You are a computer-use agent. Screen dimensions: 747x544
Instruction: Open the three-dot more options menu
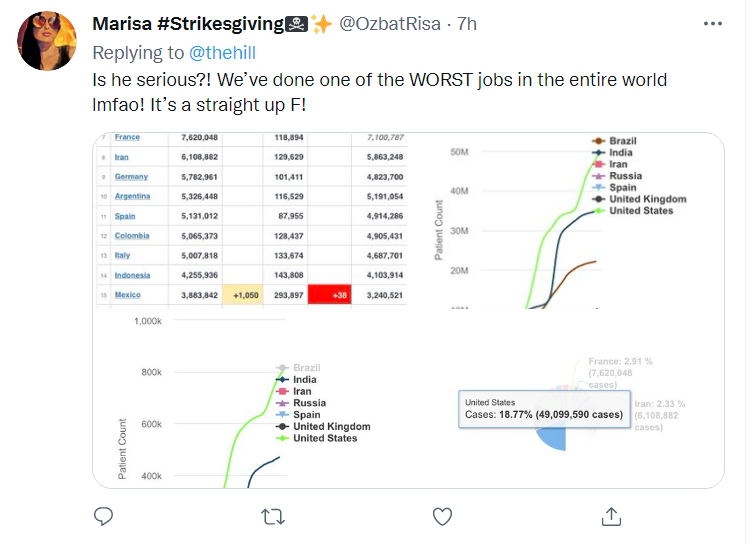[711, 24]
